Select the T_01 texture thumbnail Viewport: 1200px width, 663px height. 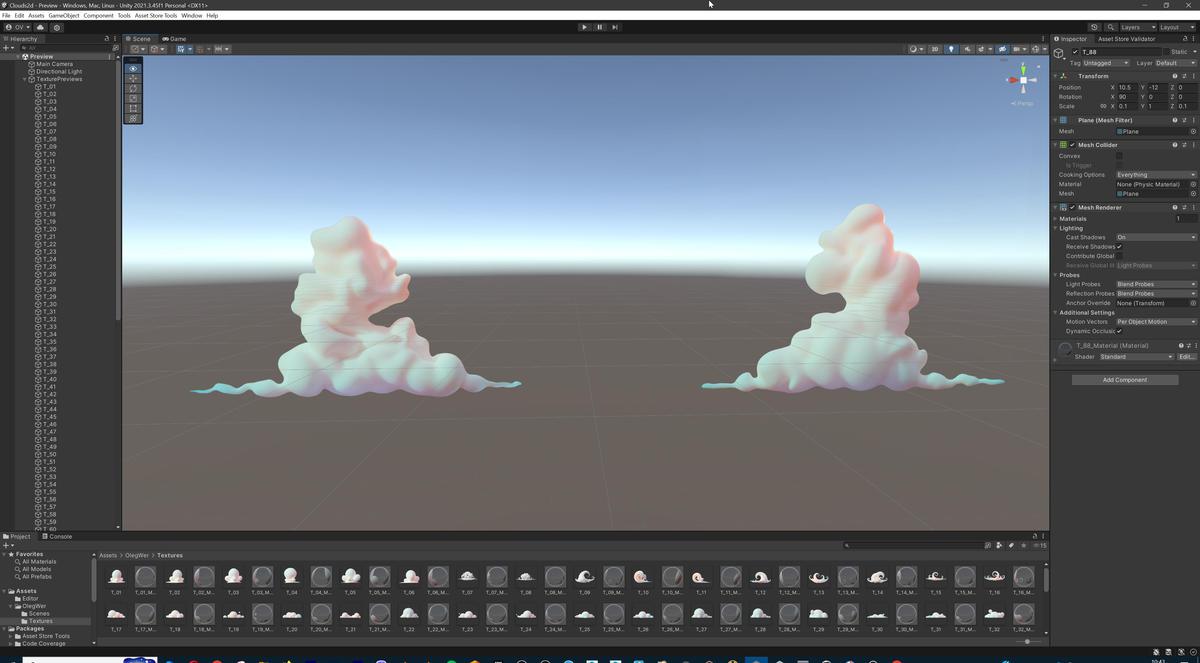pos(117,576)
